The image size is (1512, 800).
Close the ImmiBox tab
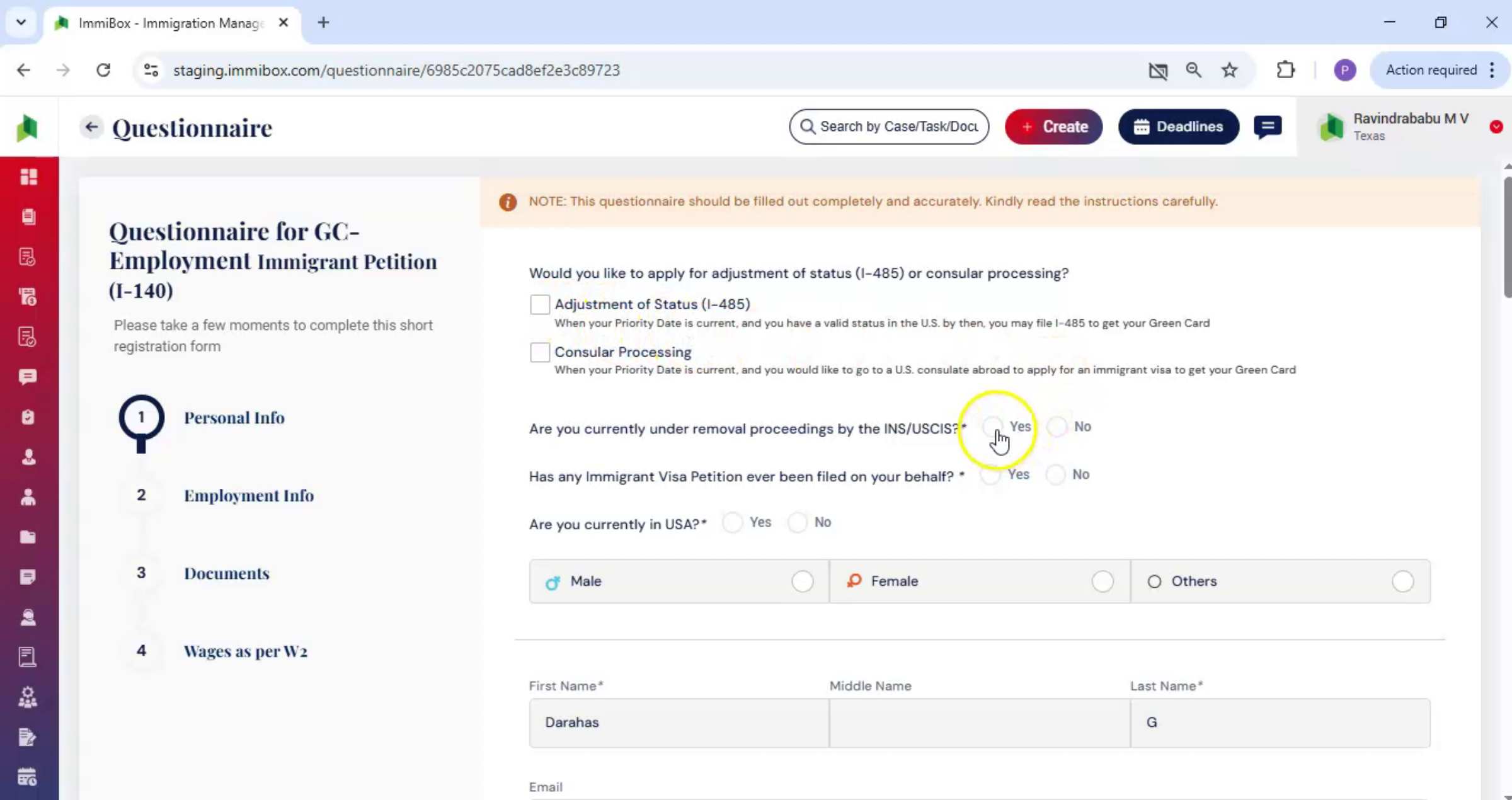(283, 23)
